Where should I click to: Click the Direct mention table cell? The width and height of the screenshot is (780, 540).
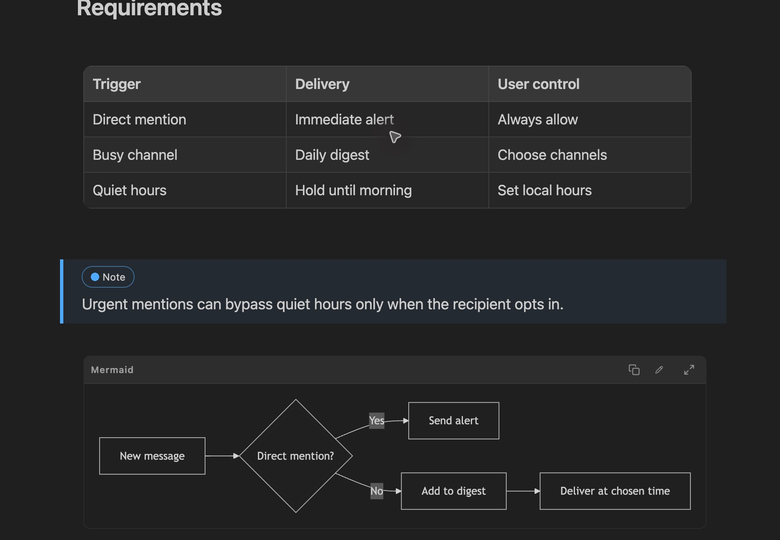pyautogui.click(x=185, y=119)
